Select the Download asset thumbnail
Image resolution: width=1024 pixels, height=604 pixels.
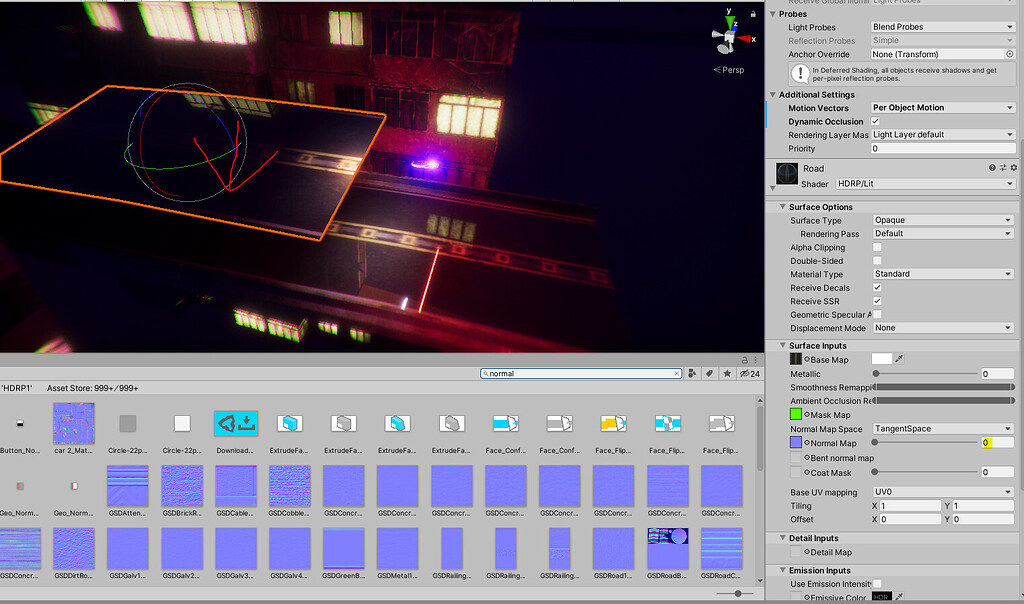[234, 424]
